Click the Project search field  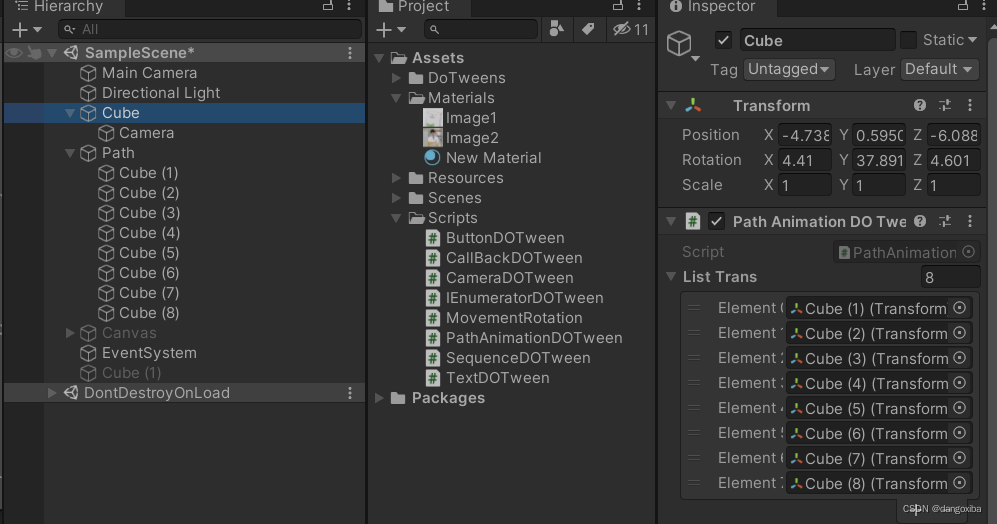click(x=481, y=29)
